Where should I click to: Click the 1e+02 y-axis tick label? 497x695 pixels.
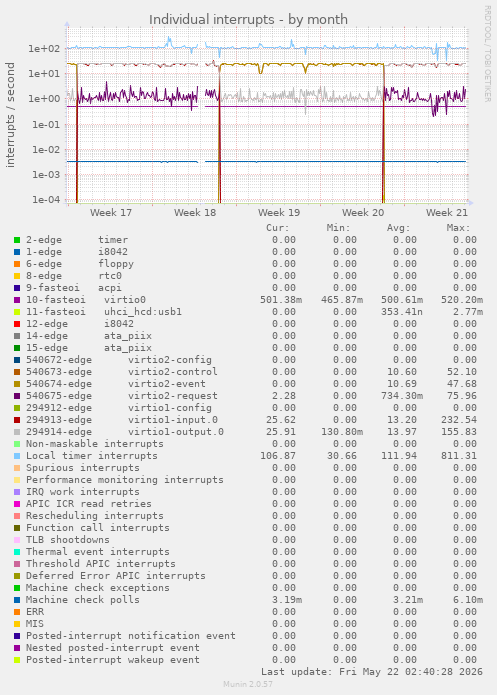coord(44,49)
